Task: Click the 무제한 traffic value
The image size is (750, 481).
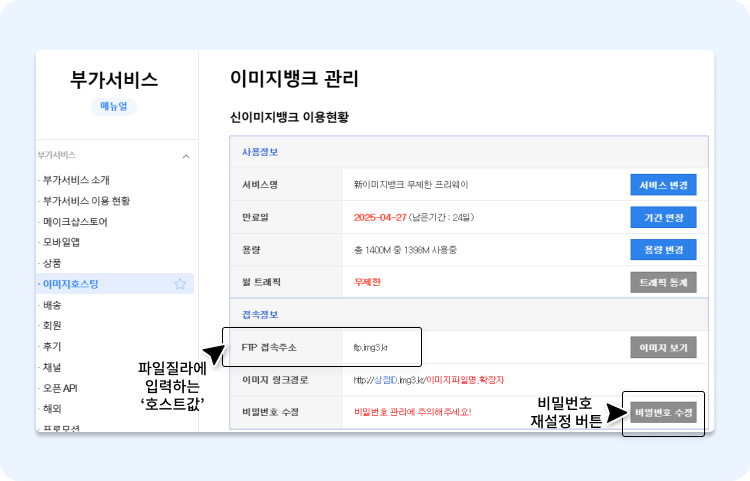Action: (x=367, y=282)
